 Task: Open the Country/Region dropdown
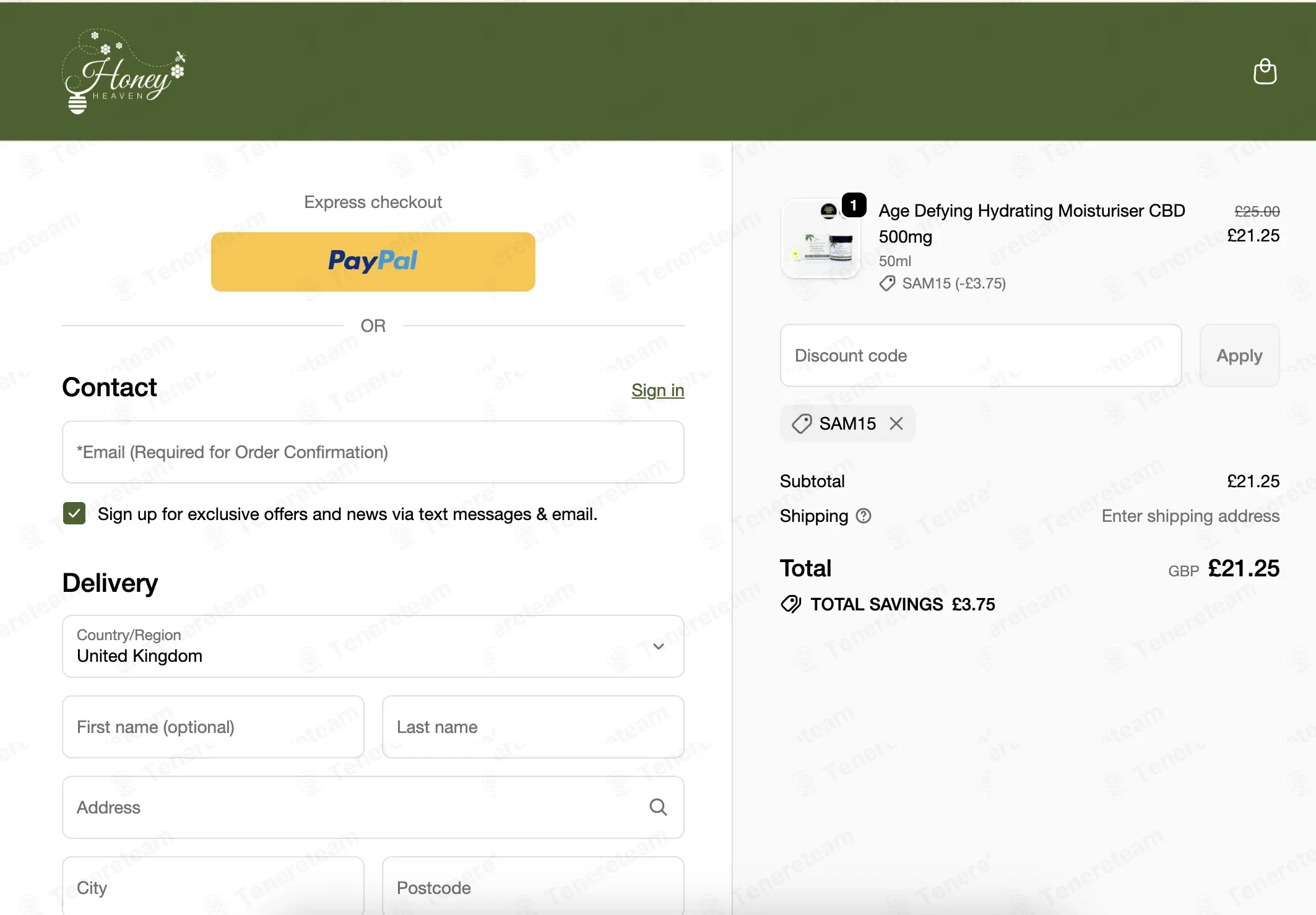(x=373, y=646)
